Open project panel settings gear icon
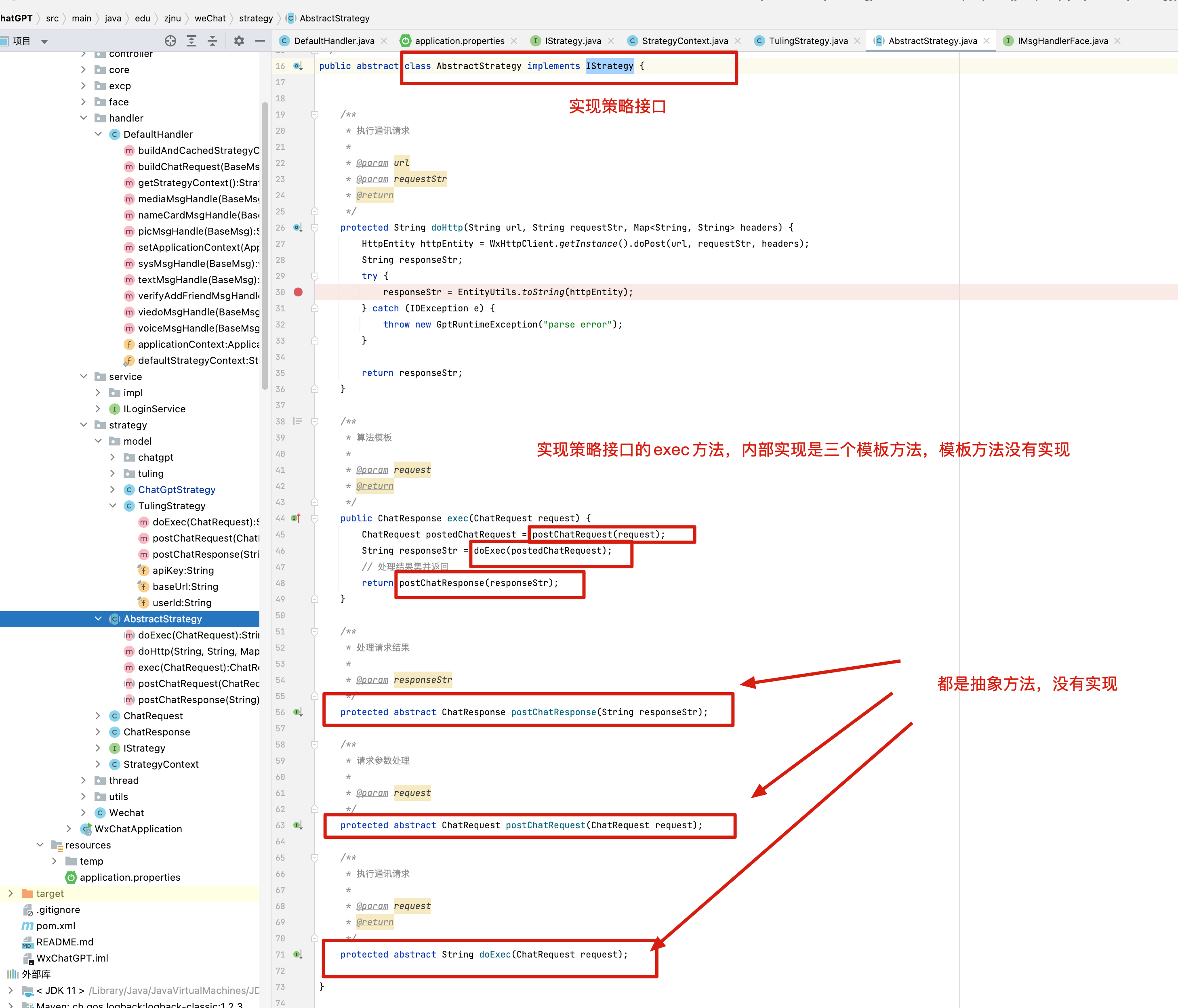The image size is (1178, 1008). pos(239,41)
